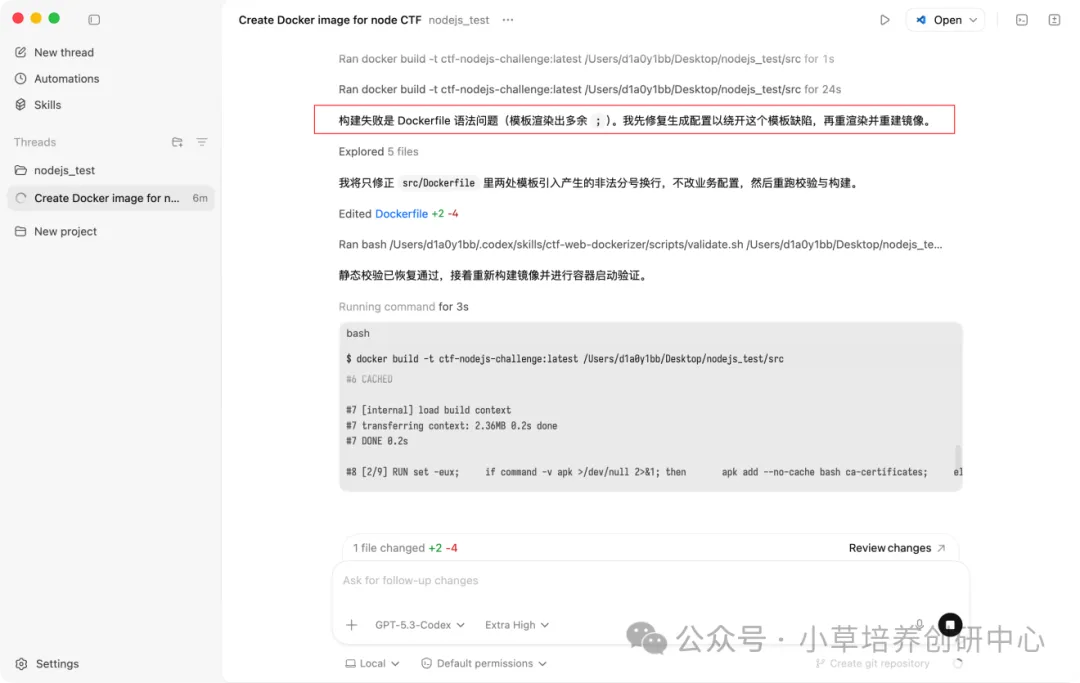1080x683 pixels.
Task: Click the '#6 CACHED' output line
Action: coord(369,379)
